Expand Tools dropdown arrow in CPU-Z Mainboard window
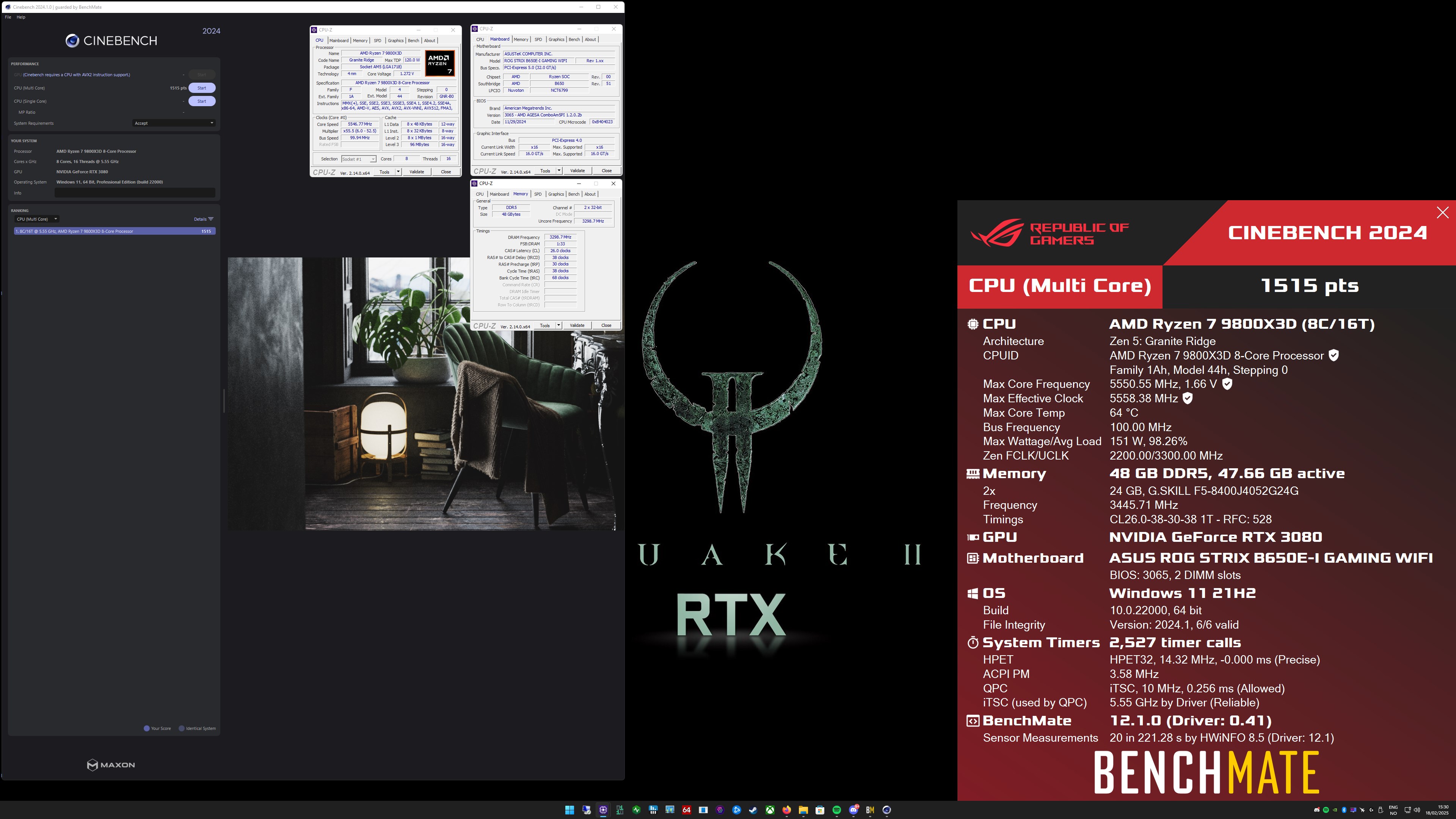Viewport: 1456px width, 819px height. pyautogui.click(x=559, y=171)
